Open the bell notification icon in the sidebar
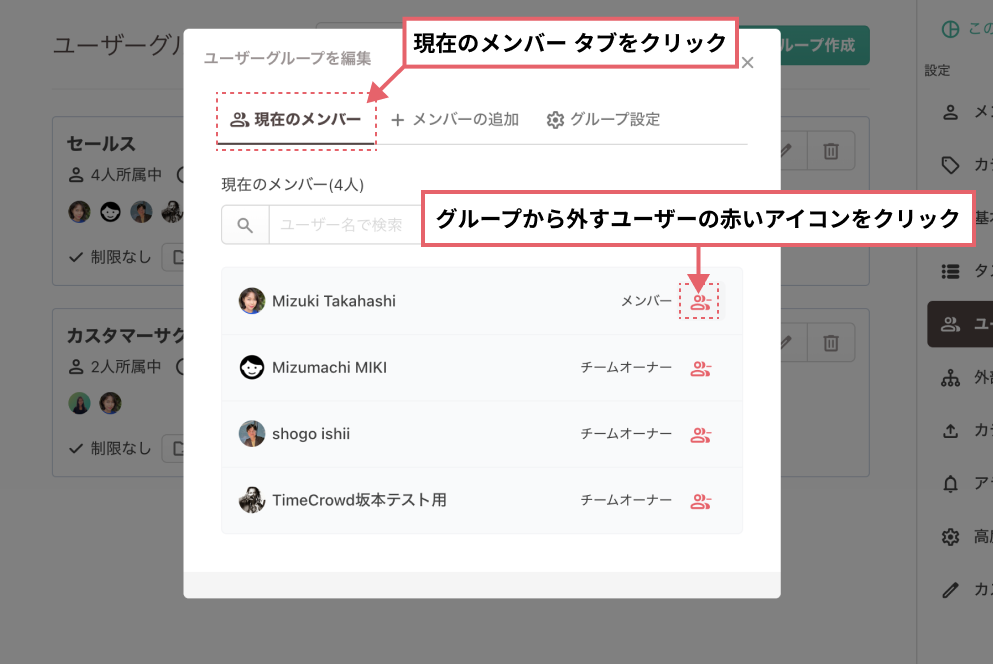The height and width of the screenshot is (664, 993). pos(949,482)
